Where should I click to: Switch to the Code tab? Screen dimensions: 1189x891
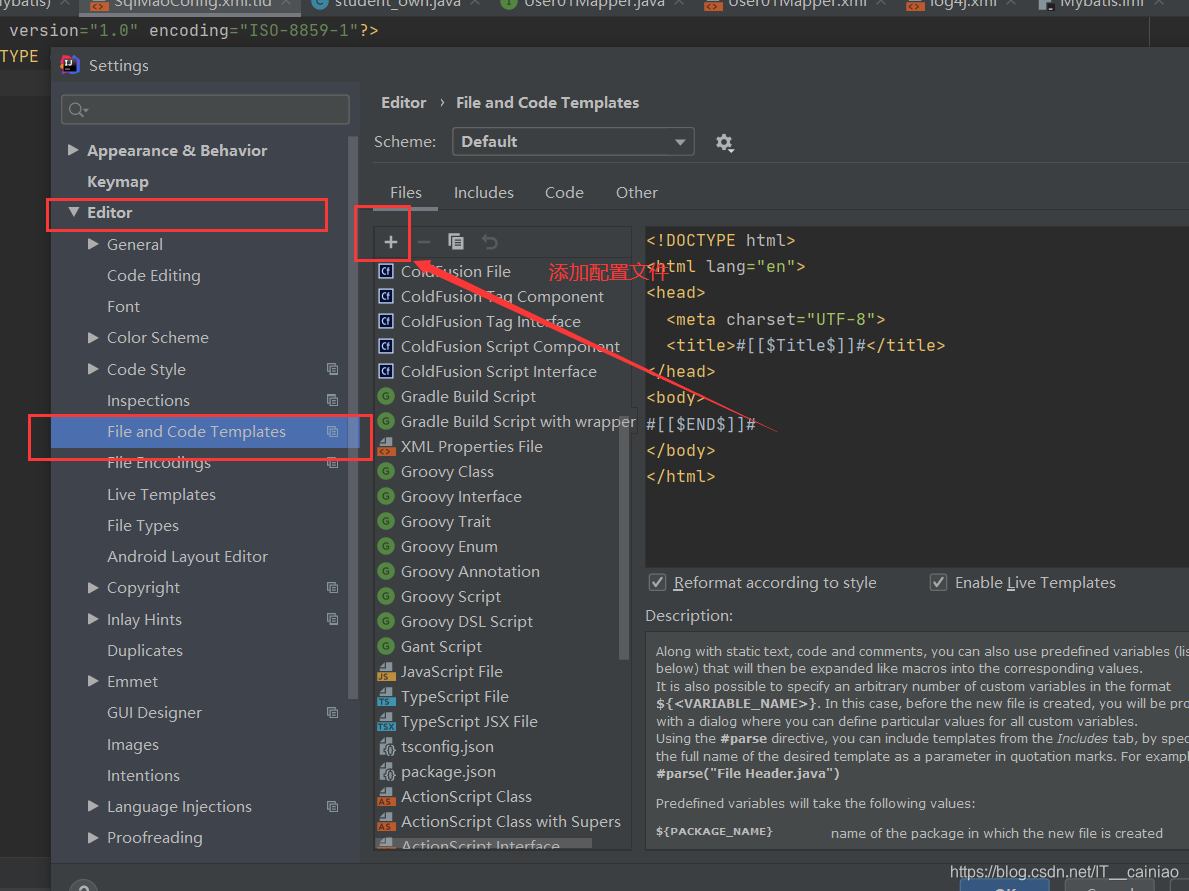564,193
